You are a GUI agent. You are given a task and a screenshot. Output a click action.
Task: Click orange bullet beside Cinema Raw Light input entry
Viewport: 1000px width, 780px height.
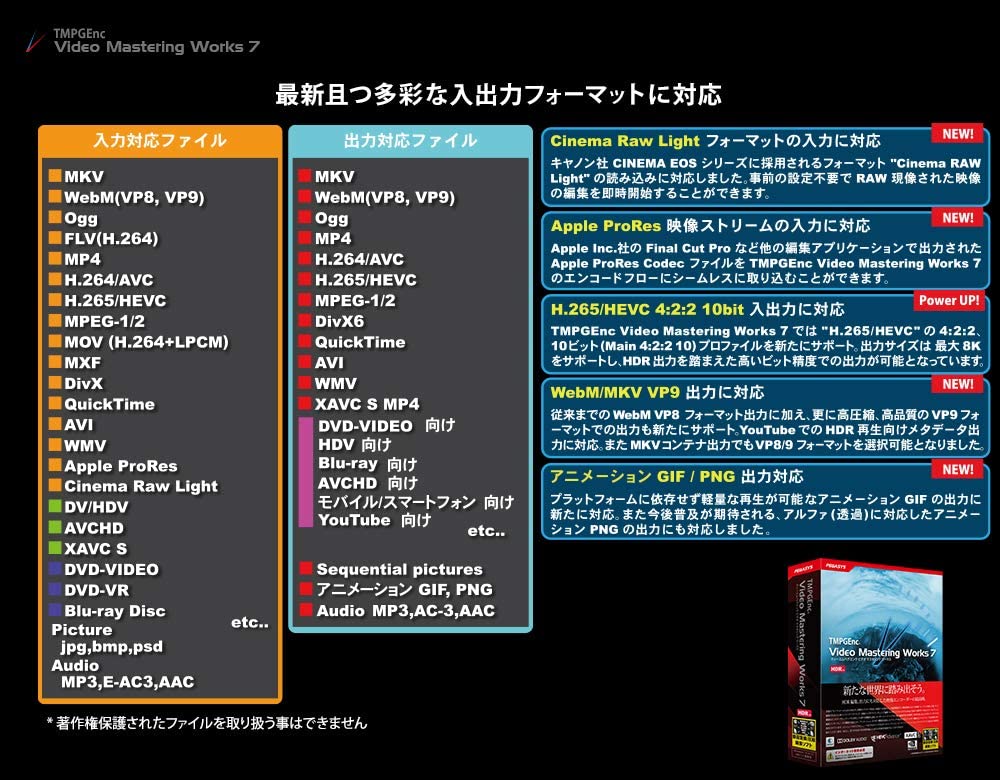pyautogui.click(x=56, y=486)
